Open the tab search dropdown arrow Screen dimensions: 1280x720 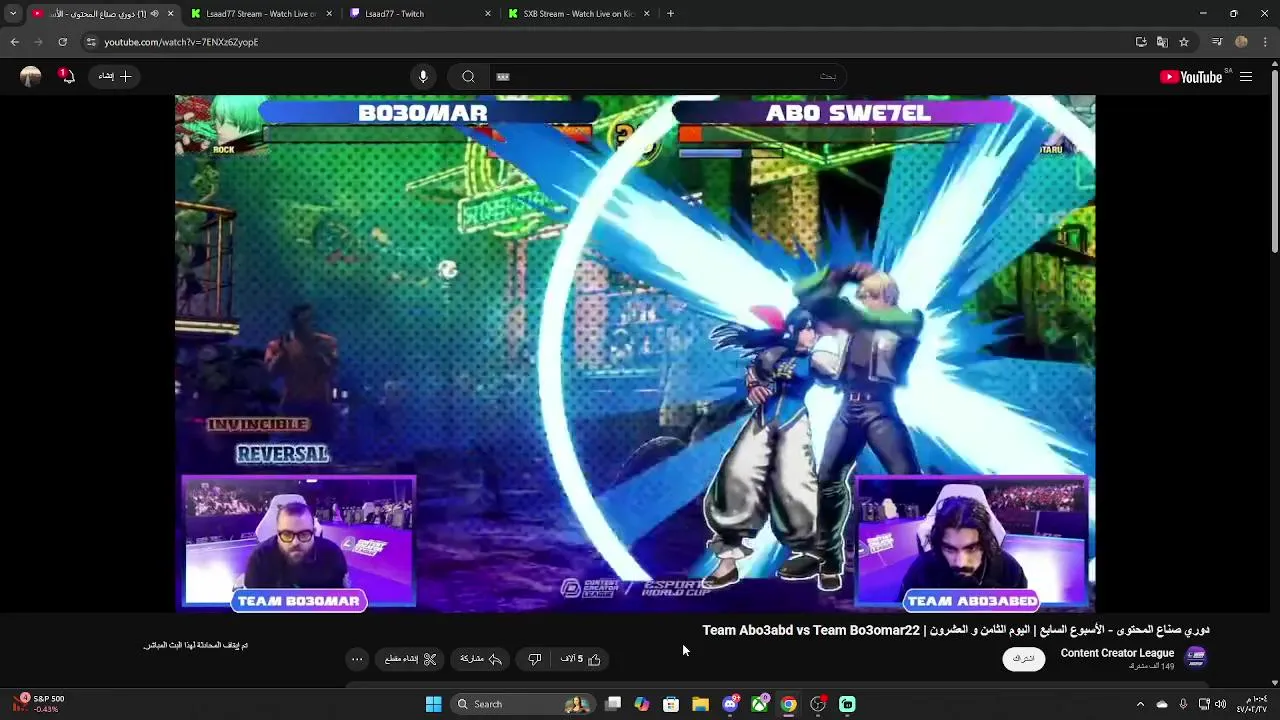point(12,14)
